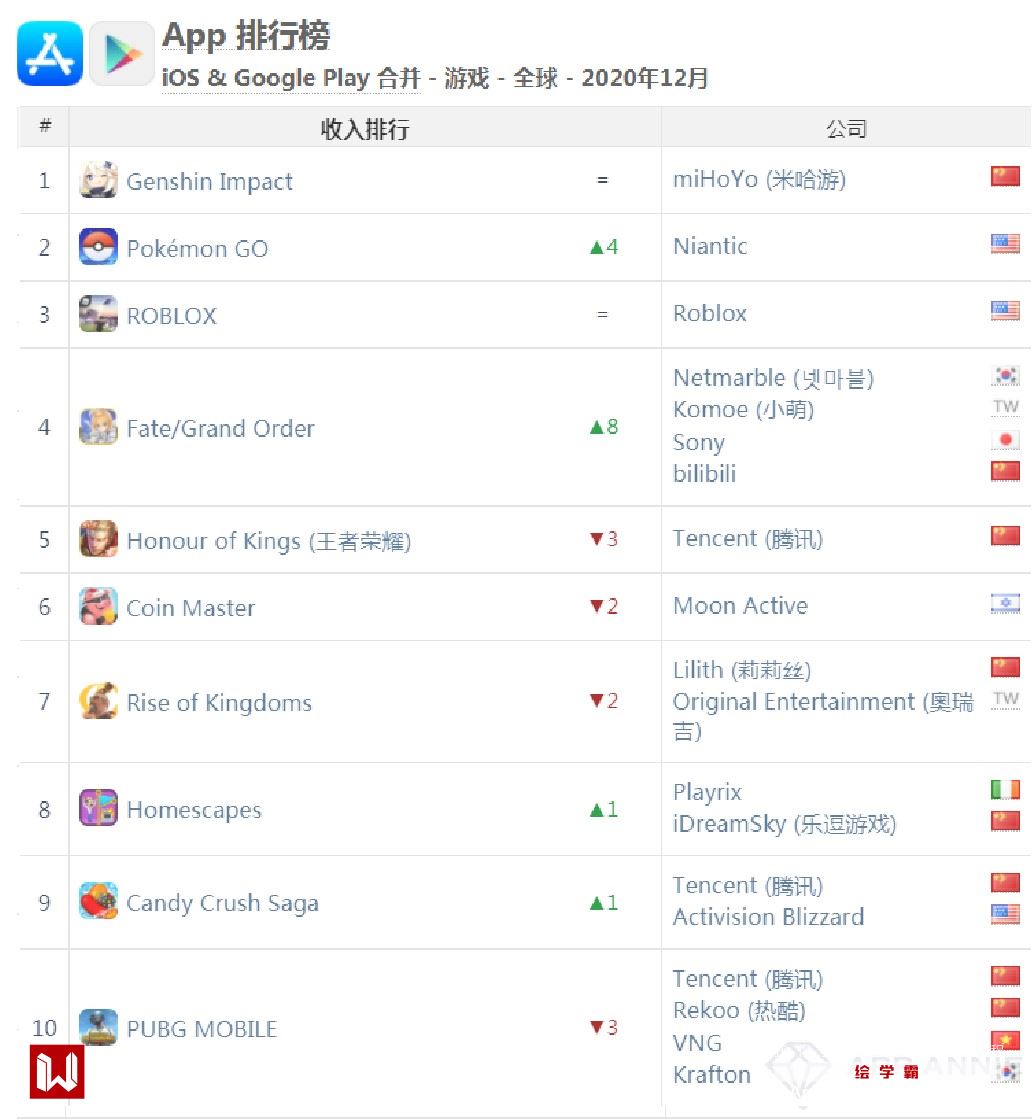Click the China flag next to Rekoo

(1005, 1008)
